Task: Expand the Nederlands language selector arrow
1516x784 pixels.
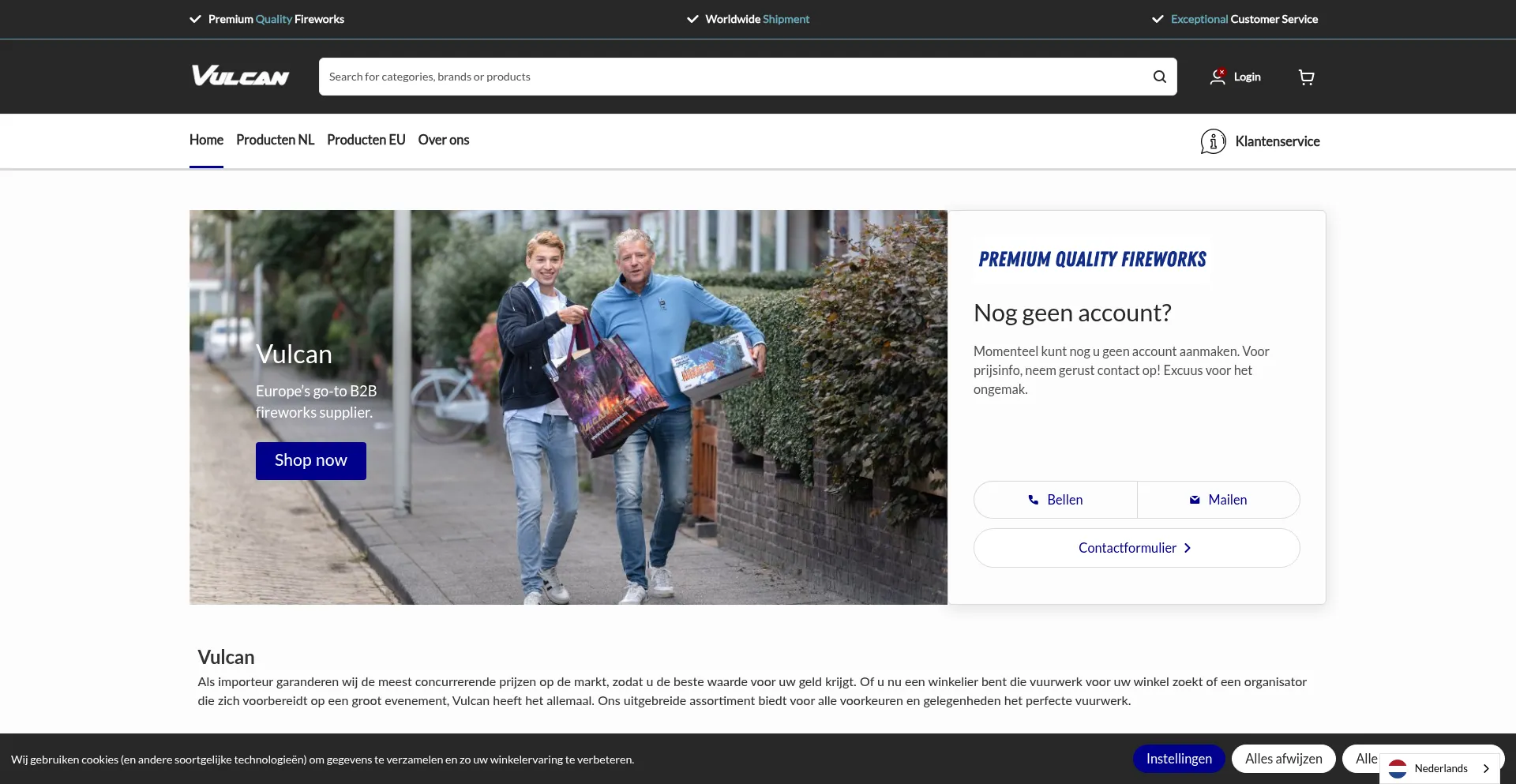Action: coord(1486,768)
